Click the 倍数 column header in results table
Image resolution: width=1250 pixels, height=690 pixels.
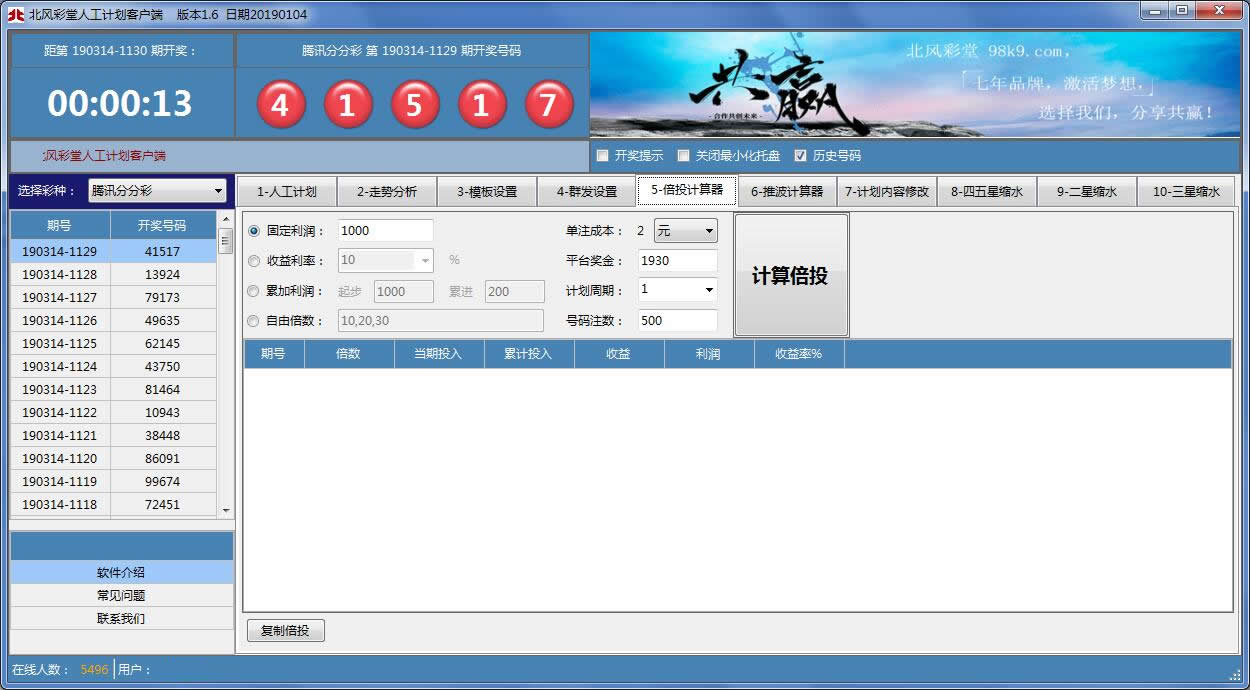click(349, 354)
